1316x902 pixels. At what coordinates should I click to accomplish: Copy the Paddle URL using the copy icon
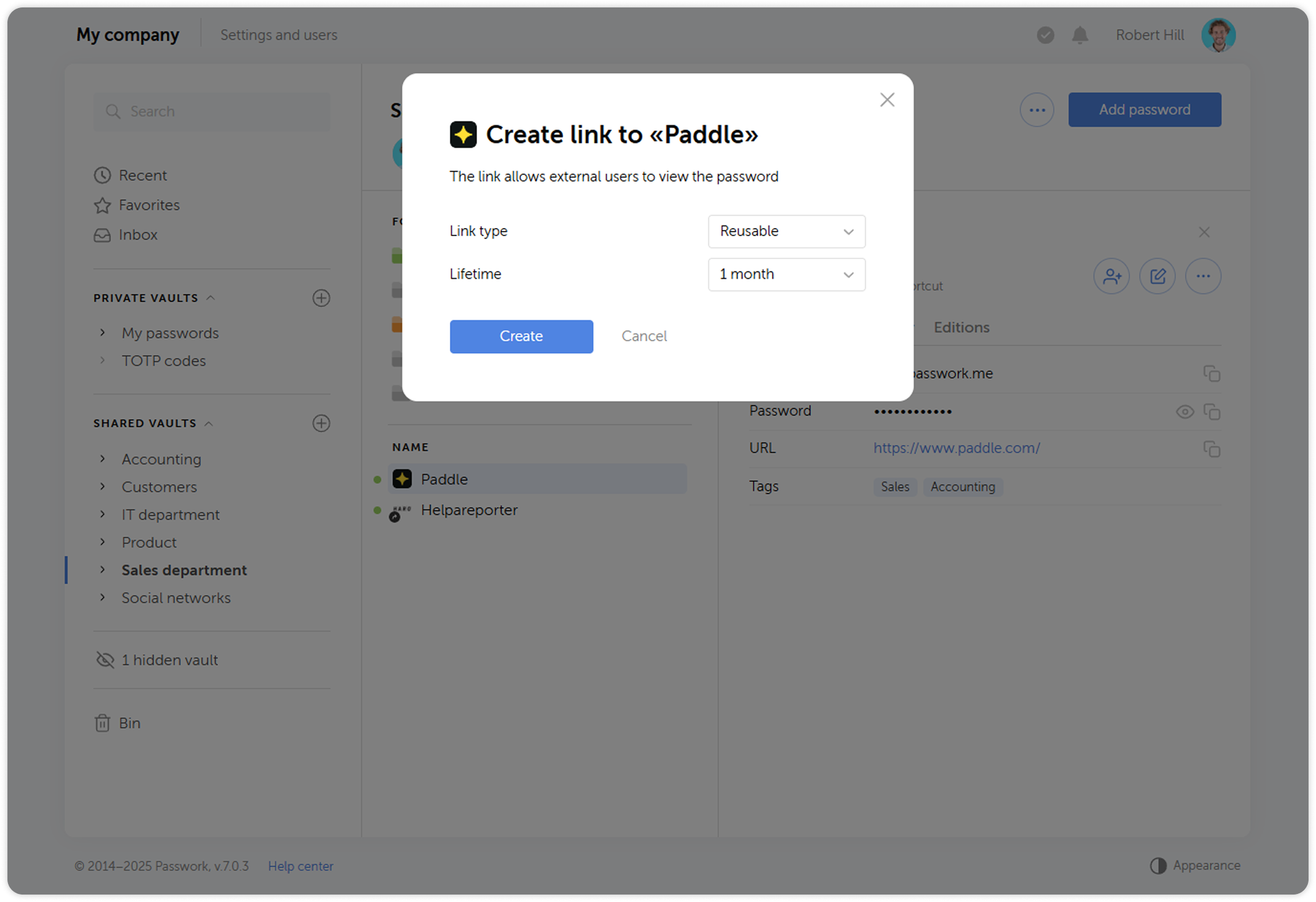[x=1213, y=448]
